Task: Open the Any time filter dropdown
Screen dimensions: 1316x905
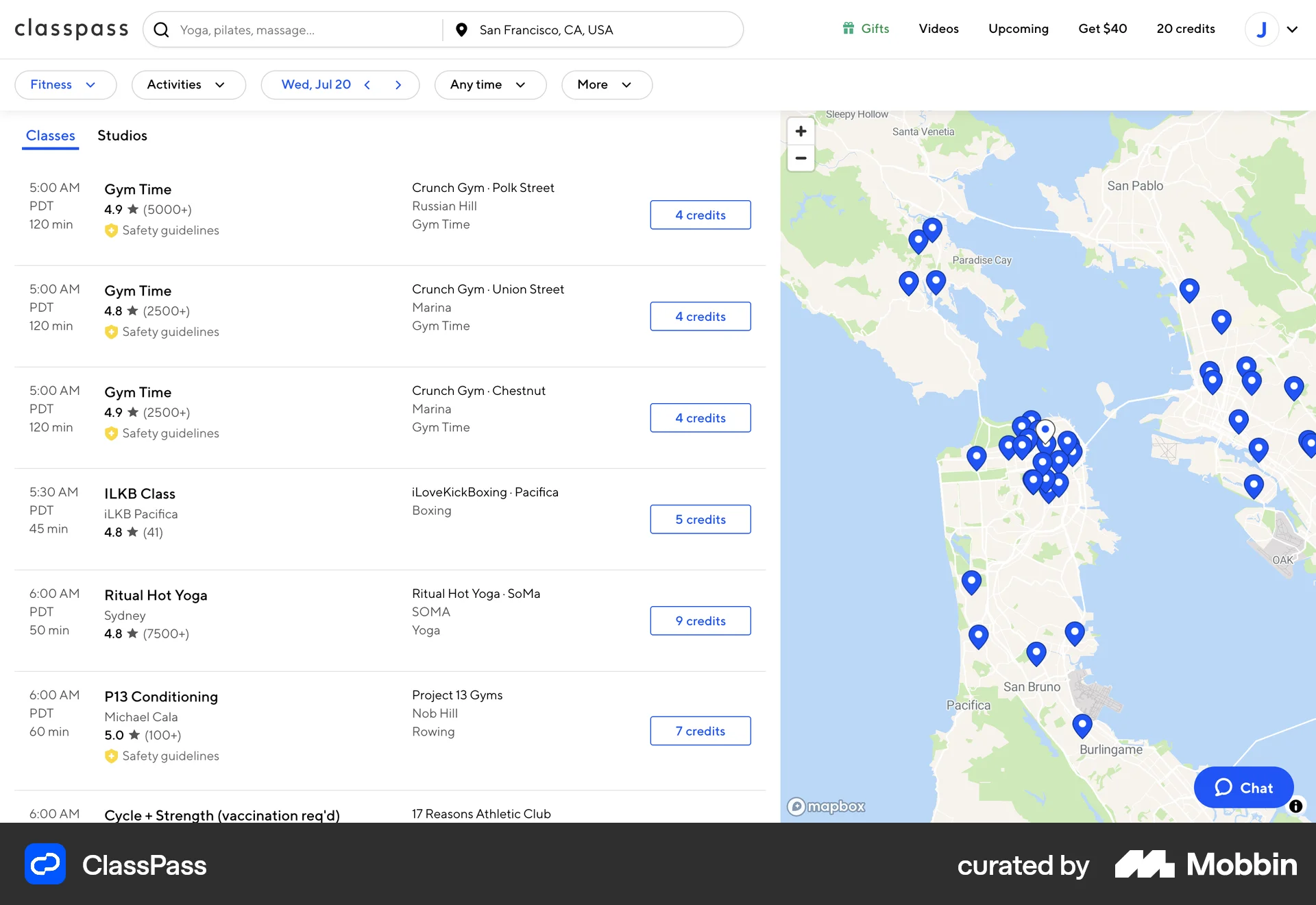Action: click(x=489, y=84)
